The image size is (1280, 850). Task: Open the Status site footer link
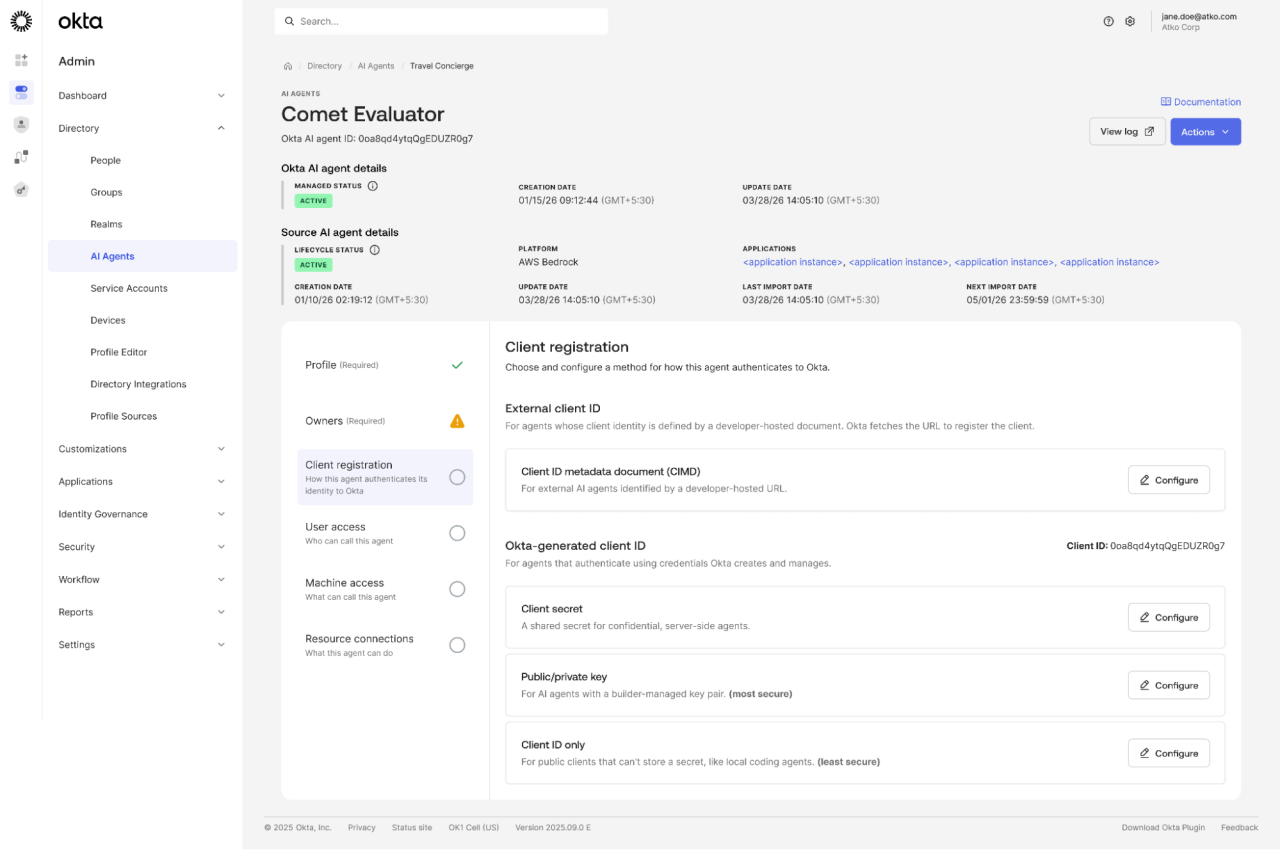pos(412,828)
